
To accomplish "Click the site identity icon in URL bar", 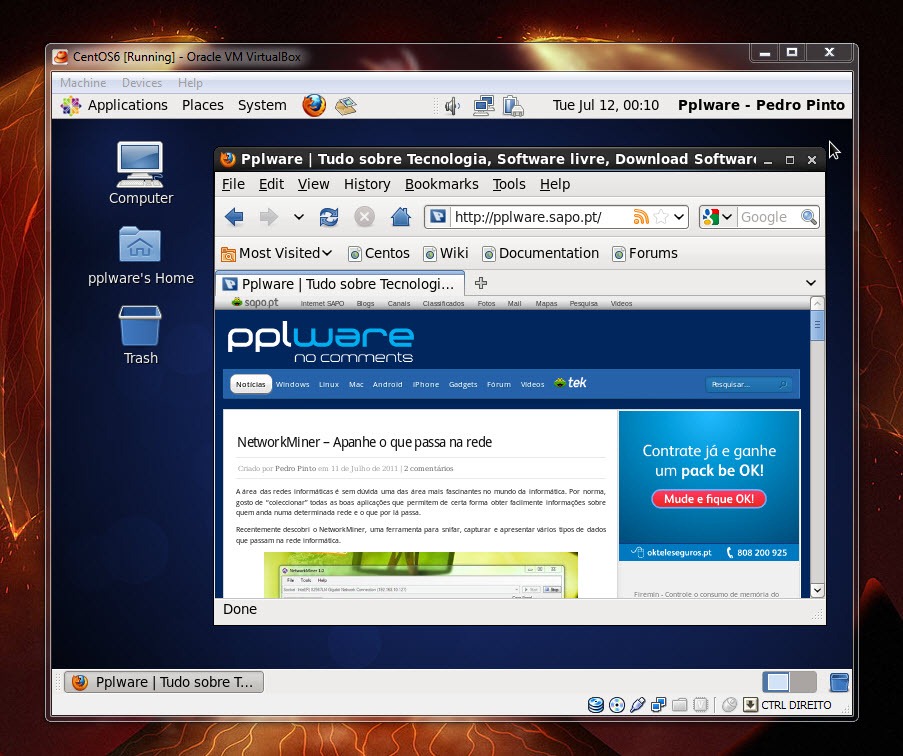I will [x=438, y=216].
